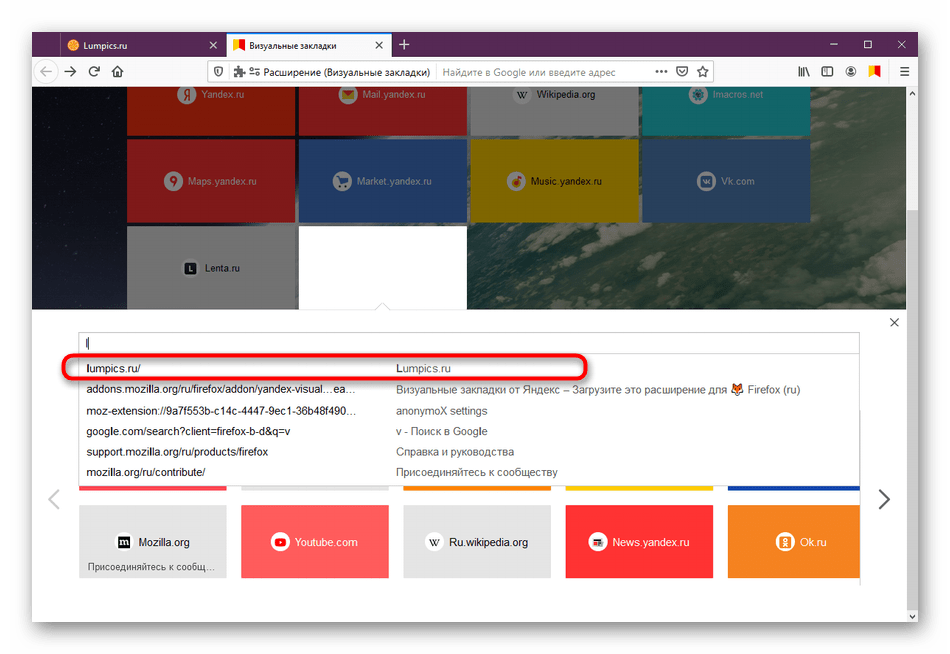Open the Market.yandex.ru bookmark tile
Viewport: 950px width, 654px height.
(383, 181)
